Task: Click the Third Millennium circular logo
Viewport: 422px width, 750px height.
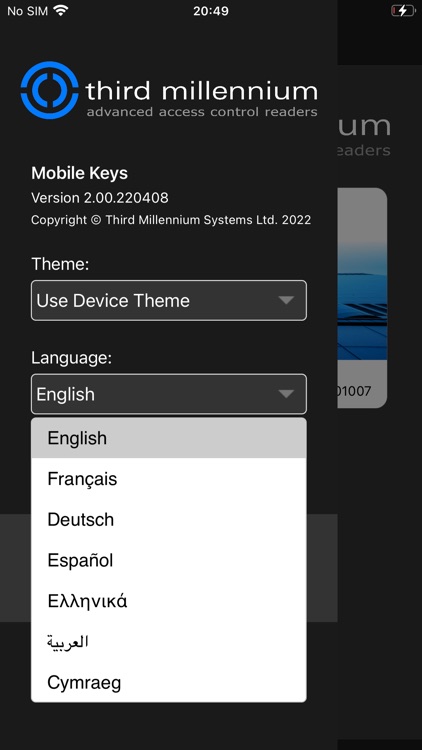Action: [49, 90]
